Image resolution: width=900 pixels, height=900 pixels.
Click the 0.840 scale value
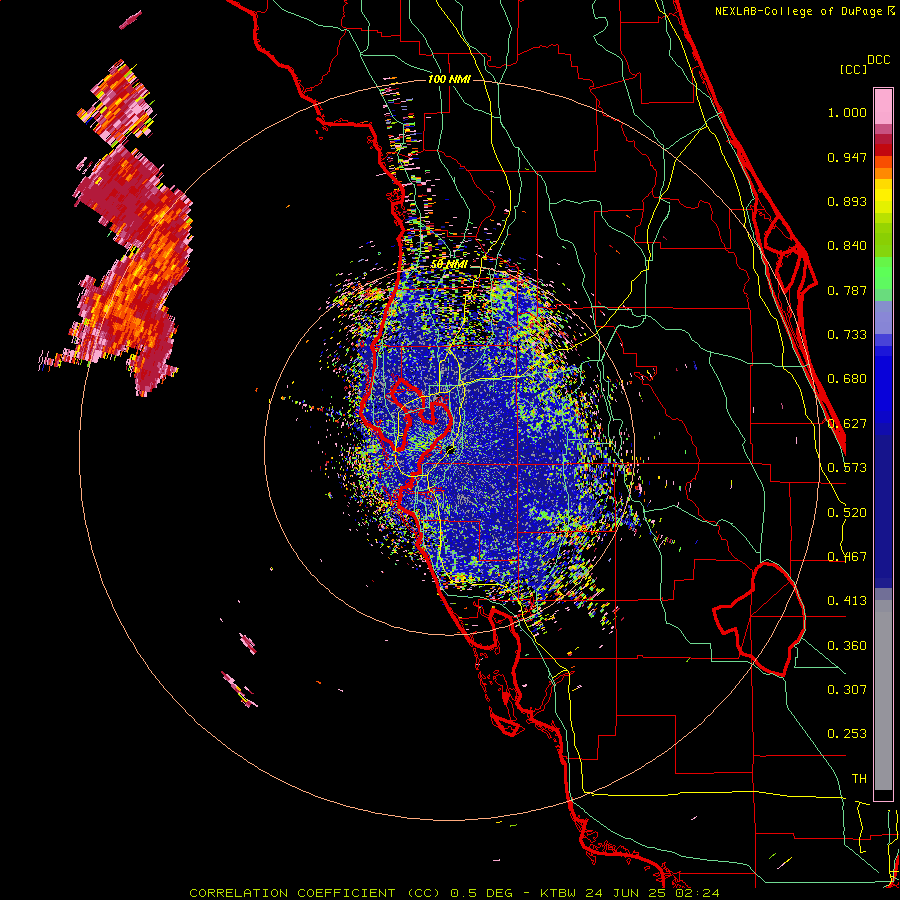(x=847, y=246)
